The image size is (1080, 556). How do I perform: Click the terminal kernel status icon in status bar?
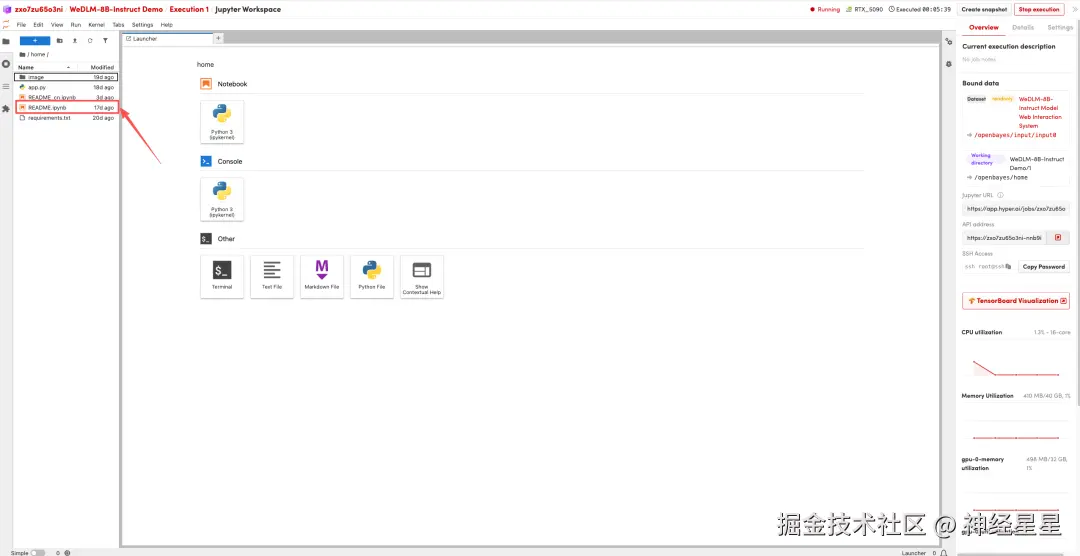tap(67, 553)
